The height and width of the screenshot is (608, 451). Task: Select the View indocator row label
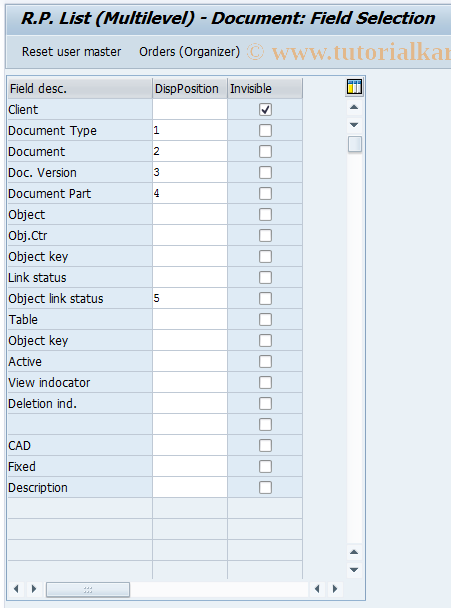49,383
